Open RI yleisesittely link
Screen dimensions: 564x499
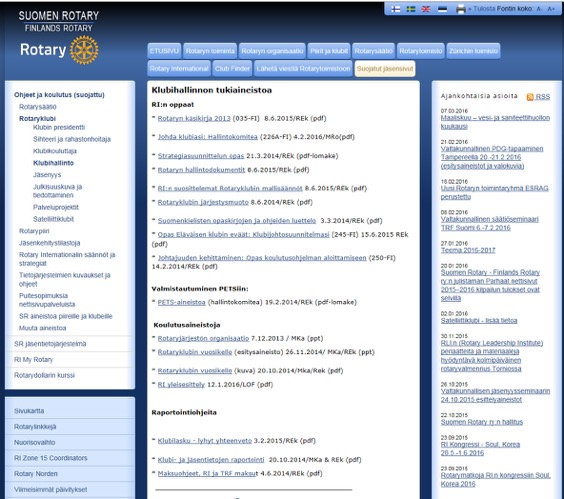[x=181, y=385]
